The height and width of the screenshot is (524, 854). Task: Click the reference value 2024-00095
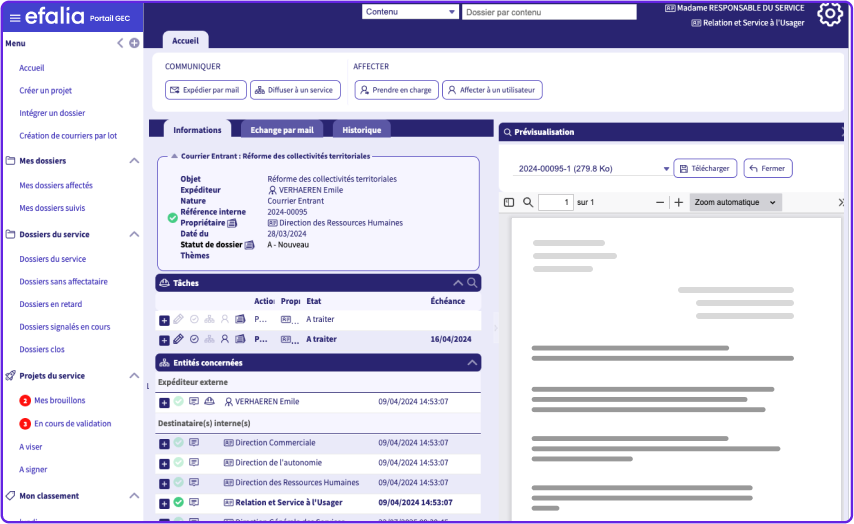click(x=287, y=212)
